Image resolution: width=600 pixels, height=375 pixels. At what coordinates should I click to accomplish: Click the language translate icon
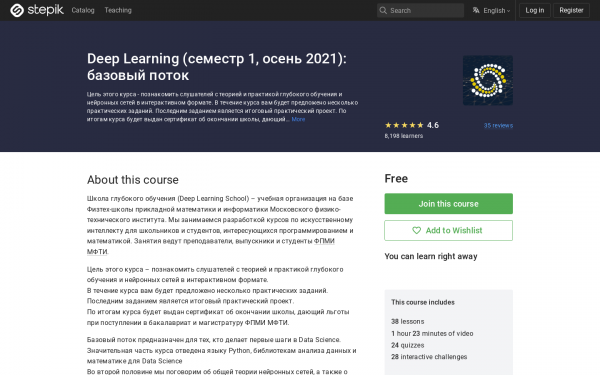point(476,10)
